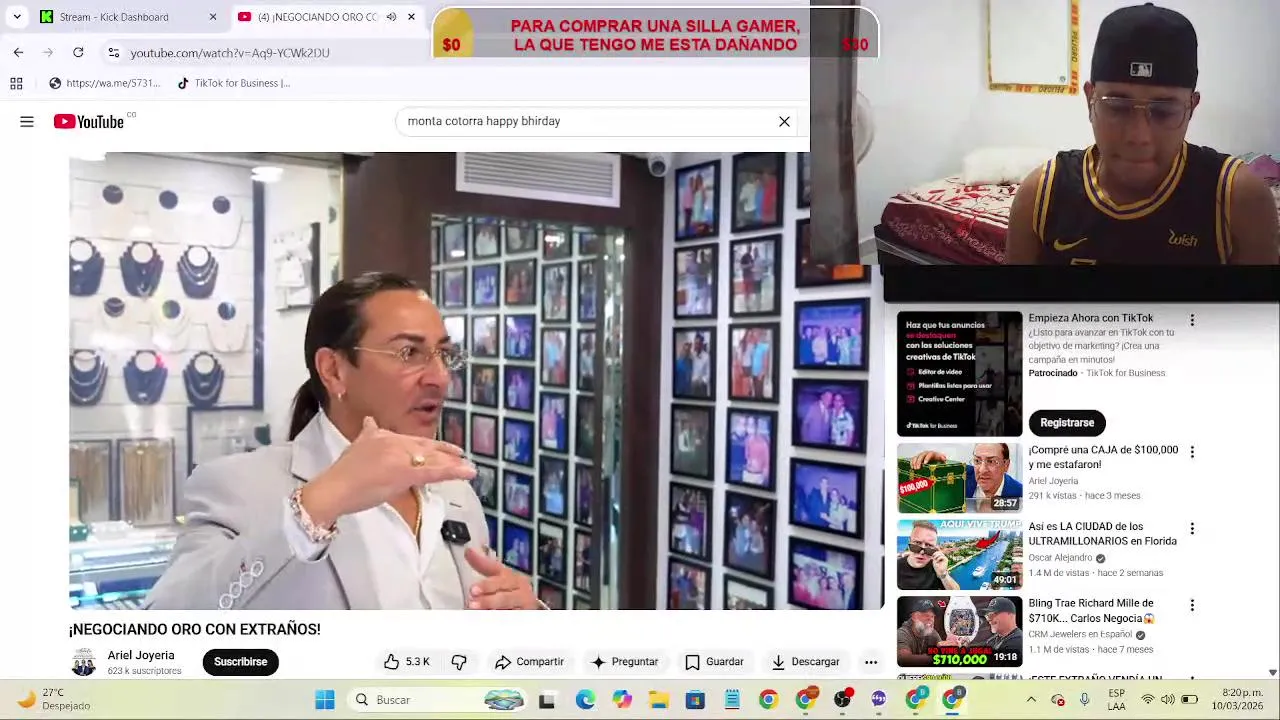
Task: Open the TikTok for Business ad thumbnail
Action: click(x=959, y=373)
